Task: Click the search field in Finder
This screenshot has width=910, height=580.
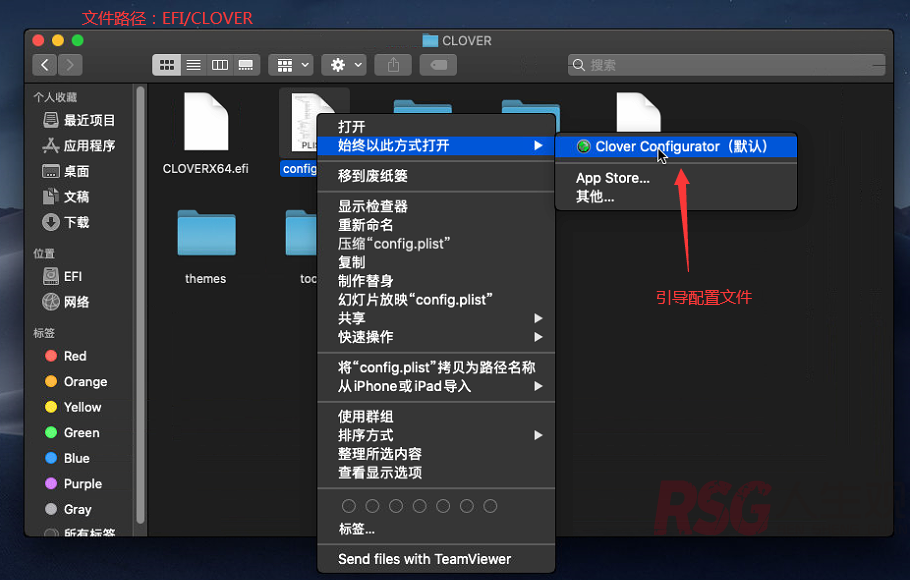Action: 727,65
